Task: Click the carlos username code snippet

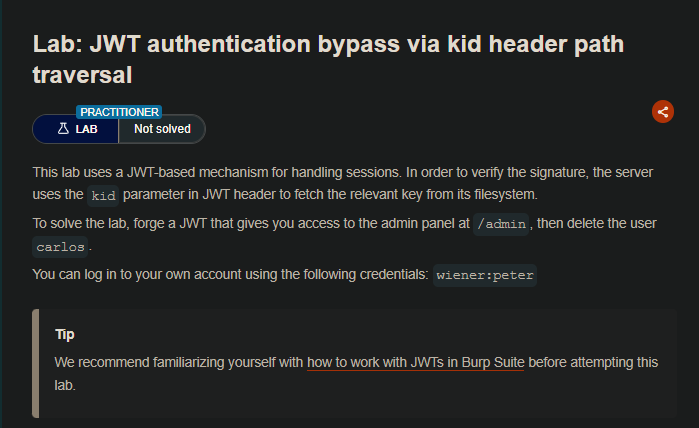Action: 60,247
